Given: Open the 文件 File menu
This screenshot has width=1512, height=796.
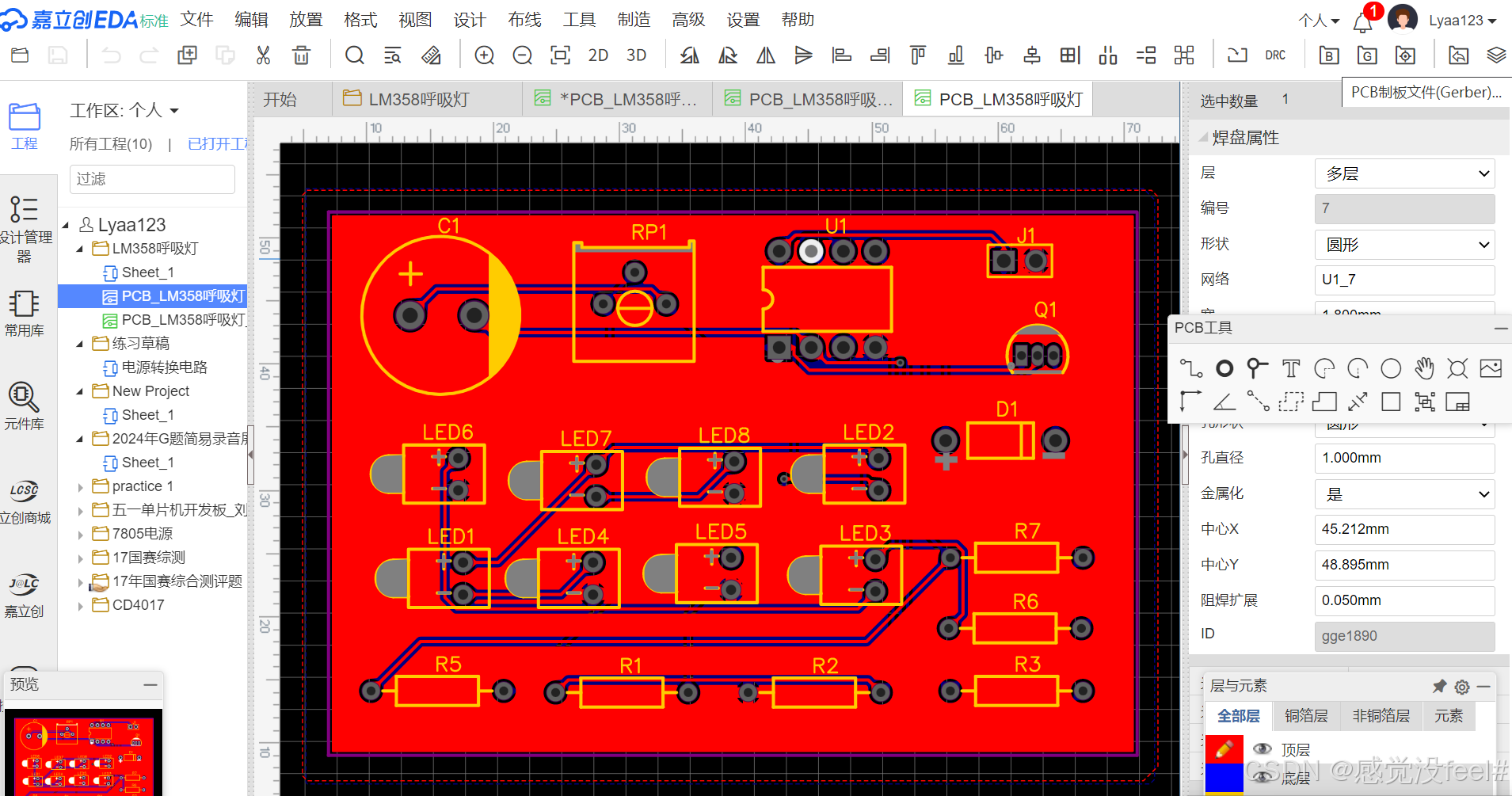Looking at the screenshot, I should point(196,20).
